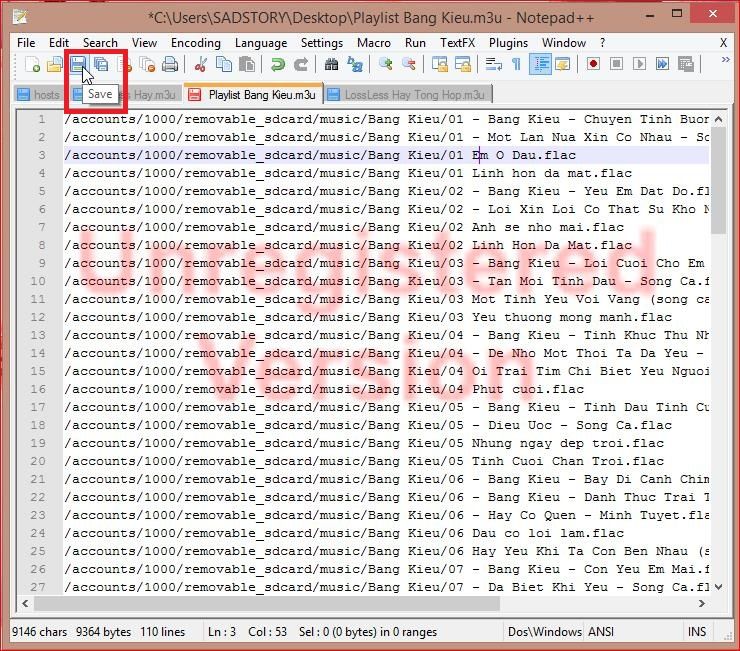The height and width of the screenshot is (651, 740).
Task: Click the horizontal scrollbar thumb
Action: click(x=267, y=603)
